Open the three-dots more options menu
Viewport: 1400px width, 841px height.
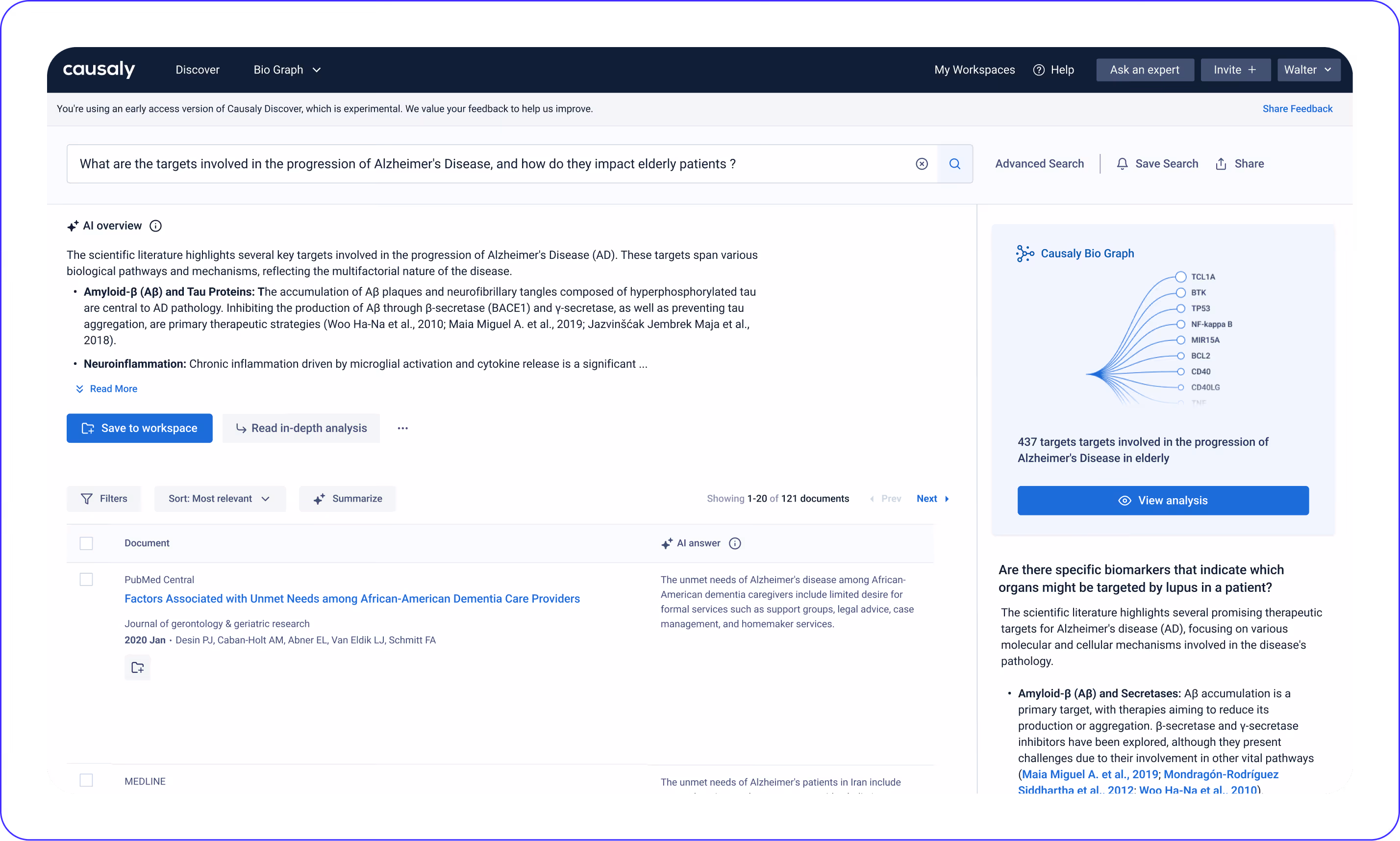tap(402, 429)
